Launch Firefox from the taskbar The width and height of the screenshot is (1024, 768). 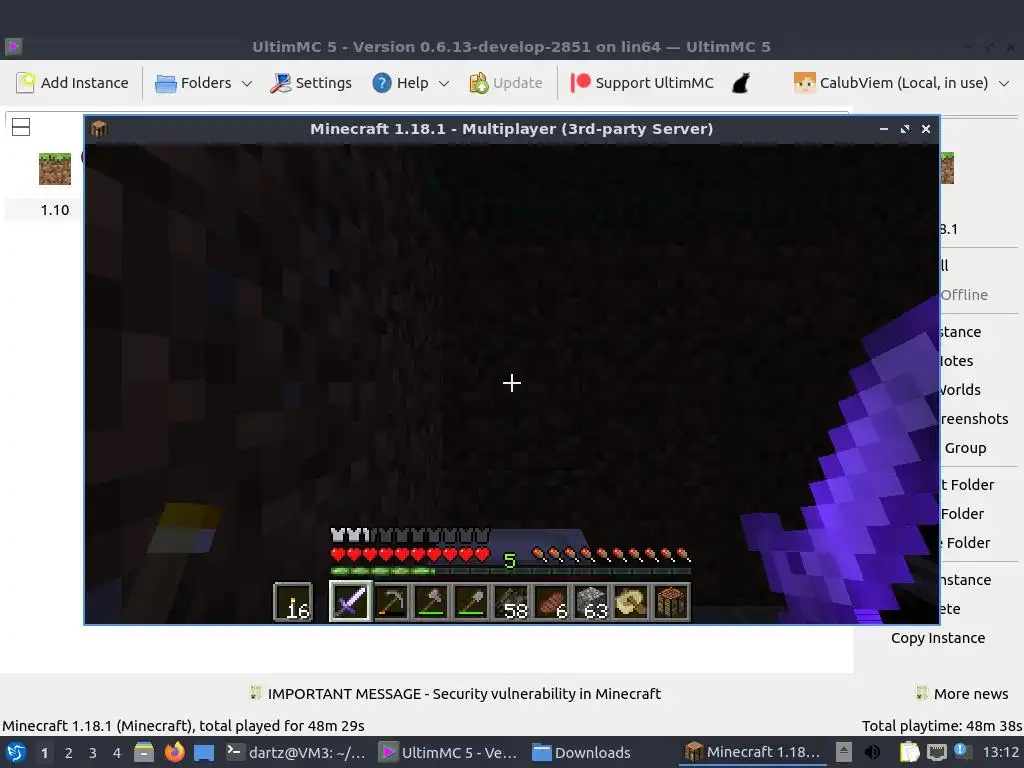pos(174,752)
